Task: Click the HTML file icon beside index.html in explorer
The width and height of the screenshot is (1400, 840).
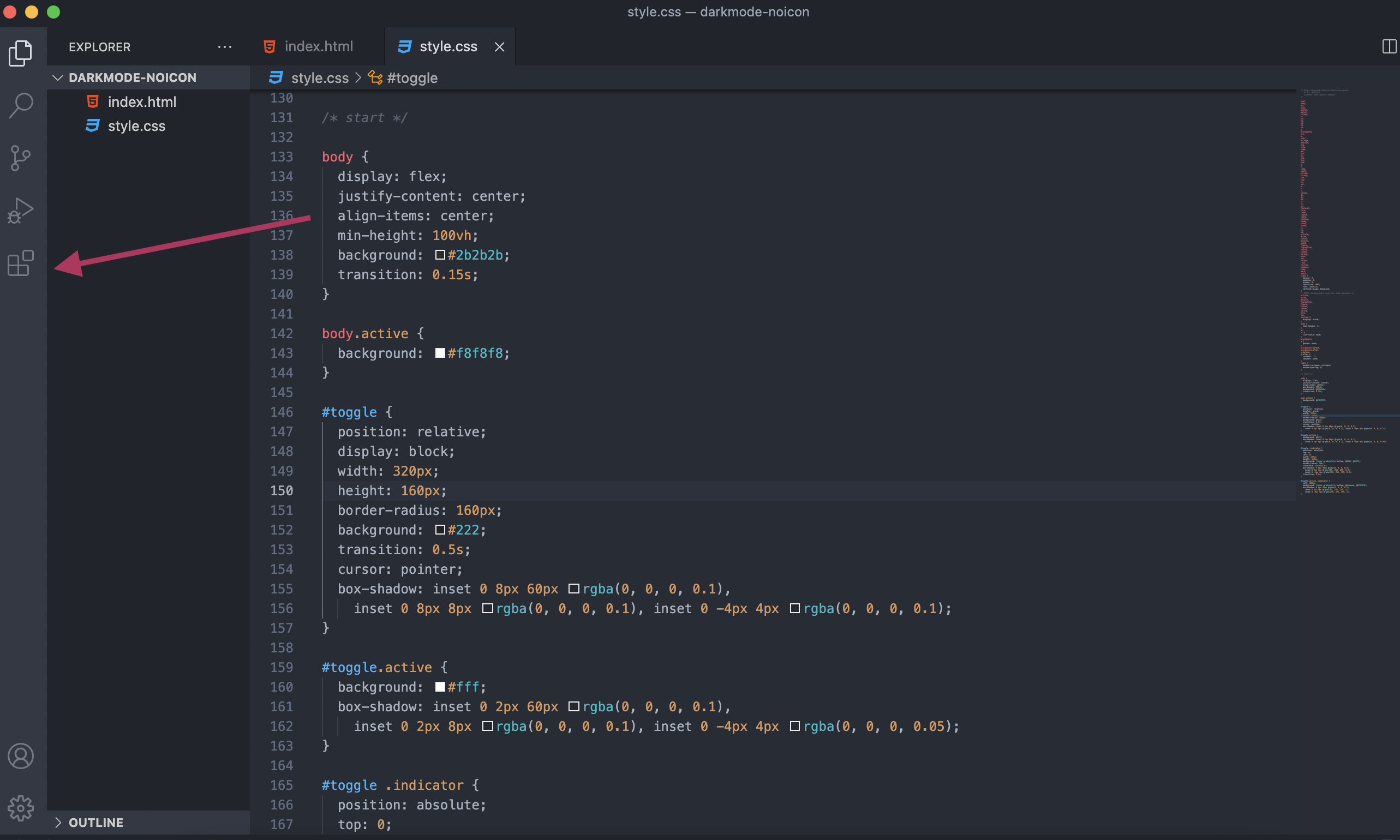Action: [x=93, y=101]
